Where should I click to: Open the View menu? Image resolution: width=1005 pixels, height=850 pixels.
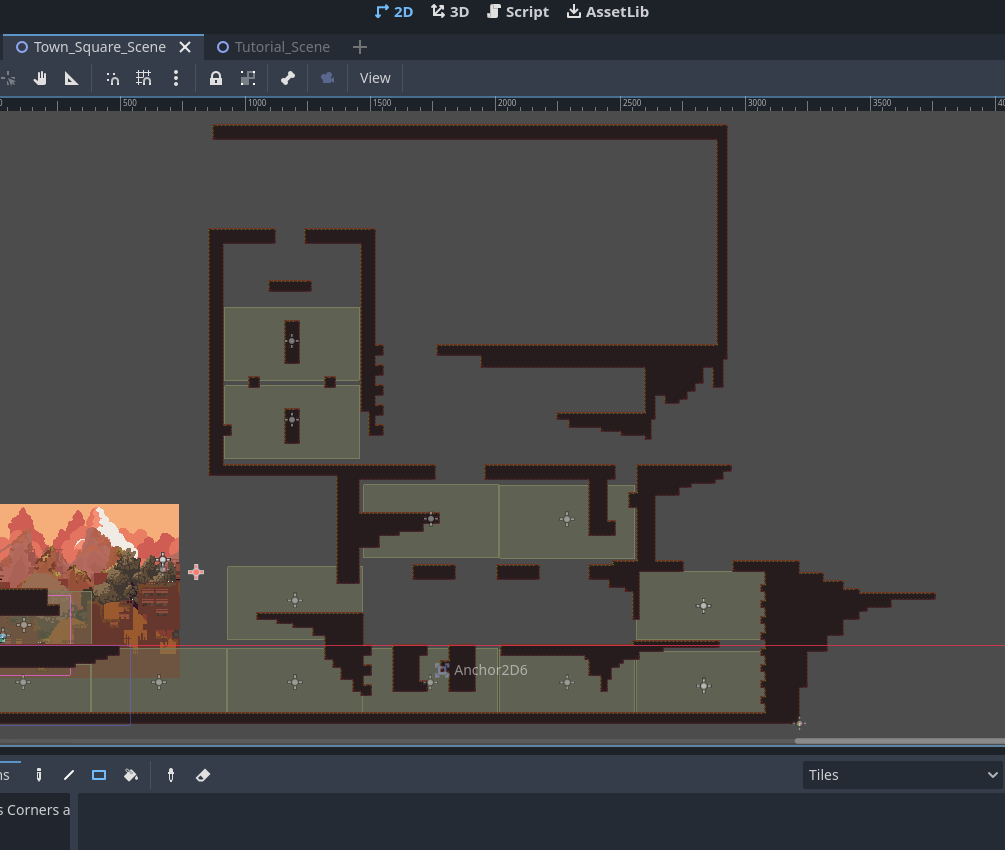(x=375, y=78)
